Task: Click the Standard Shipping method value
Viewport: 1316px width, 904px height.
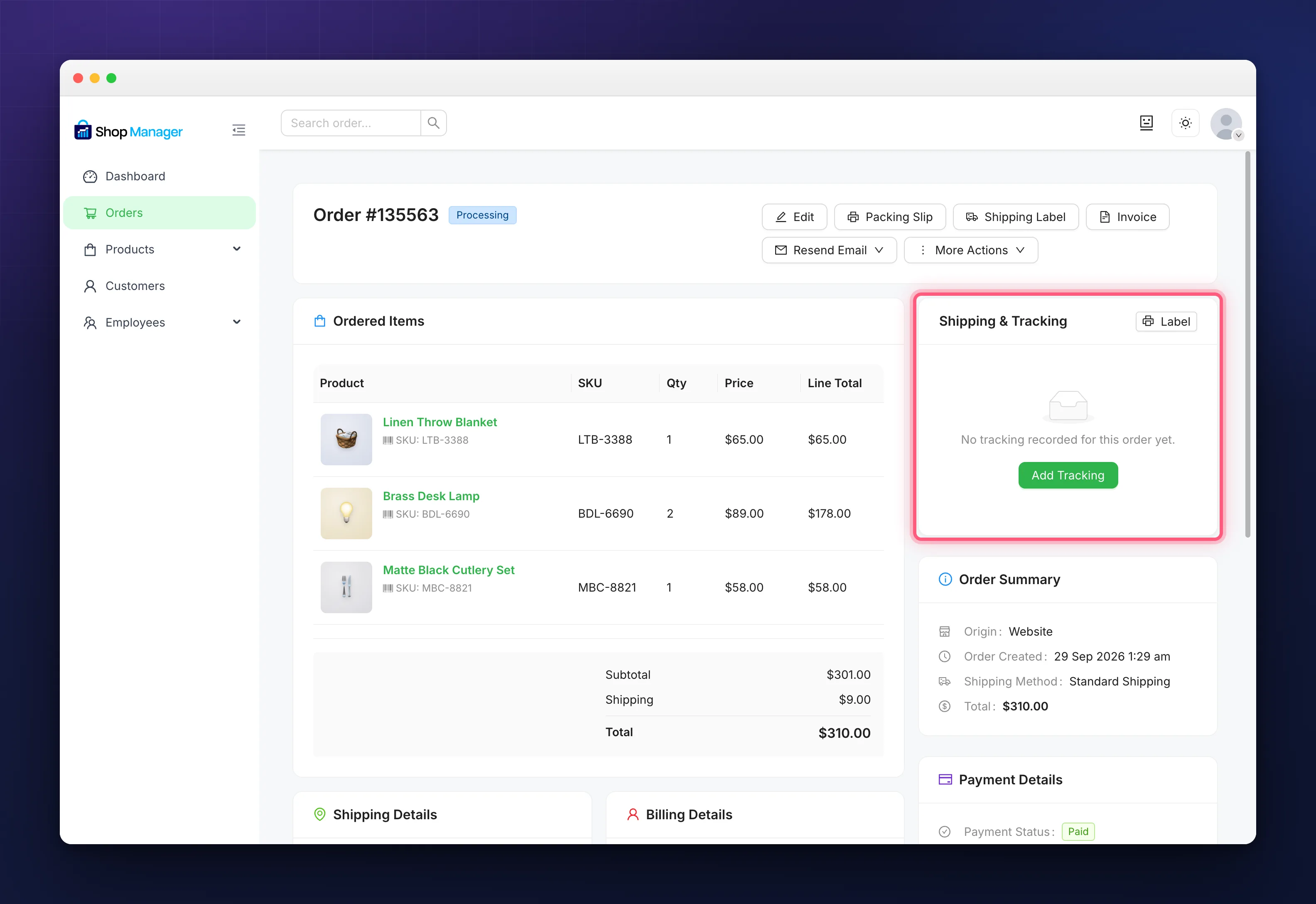Action: 1119,681
